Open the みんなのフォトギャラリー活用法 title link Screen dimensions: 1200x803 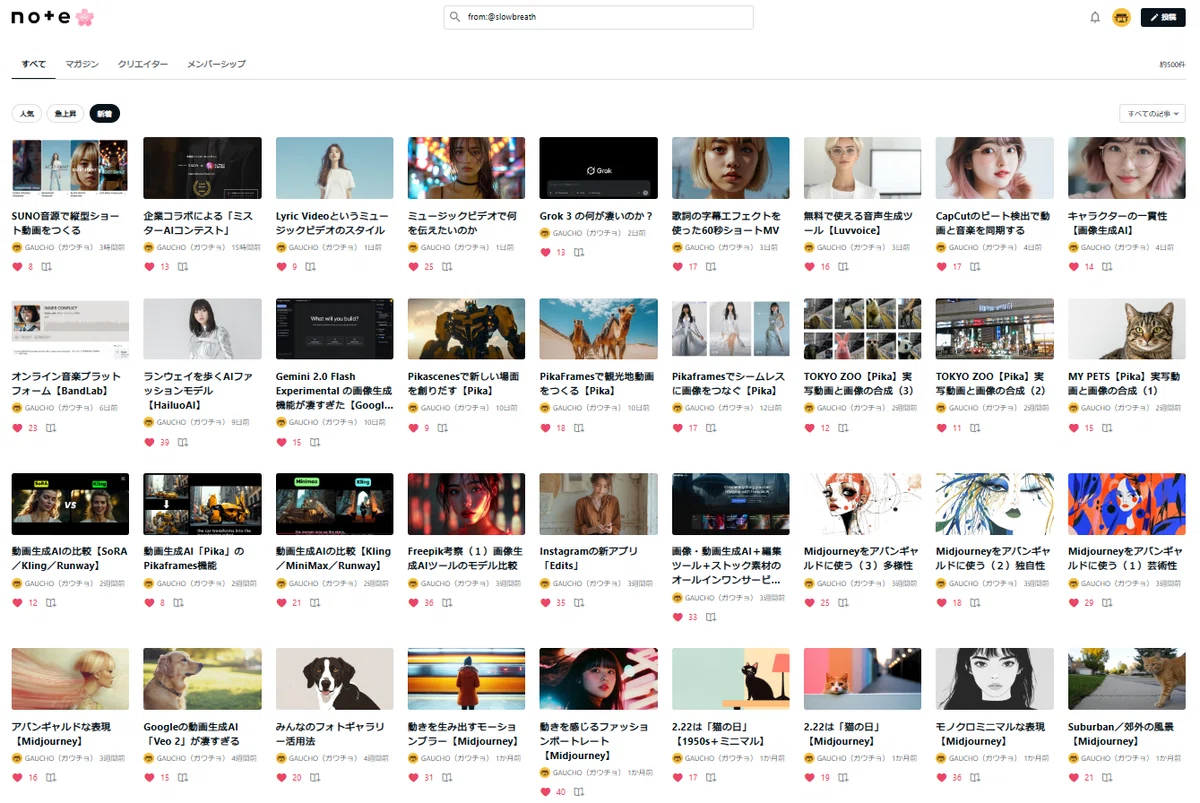329,734
